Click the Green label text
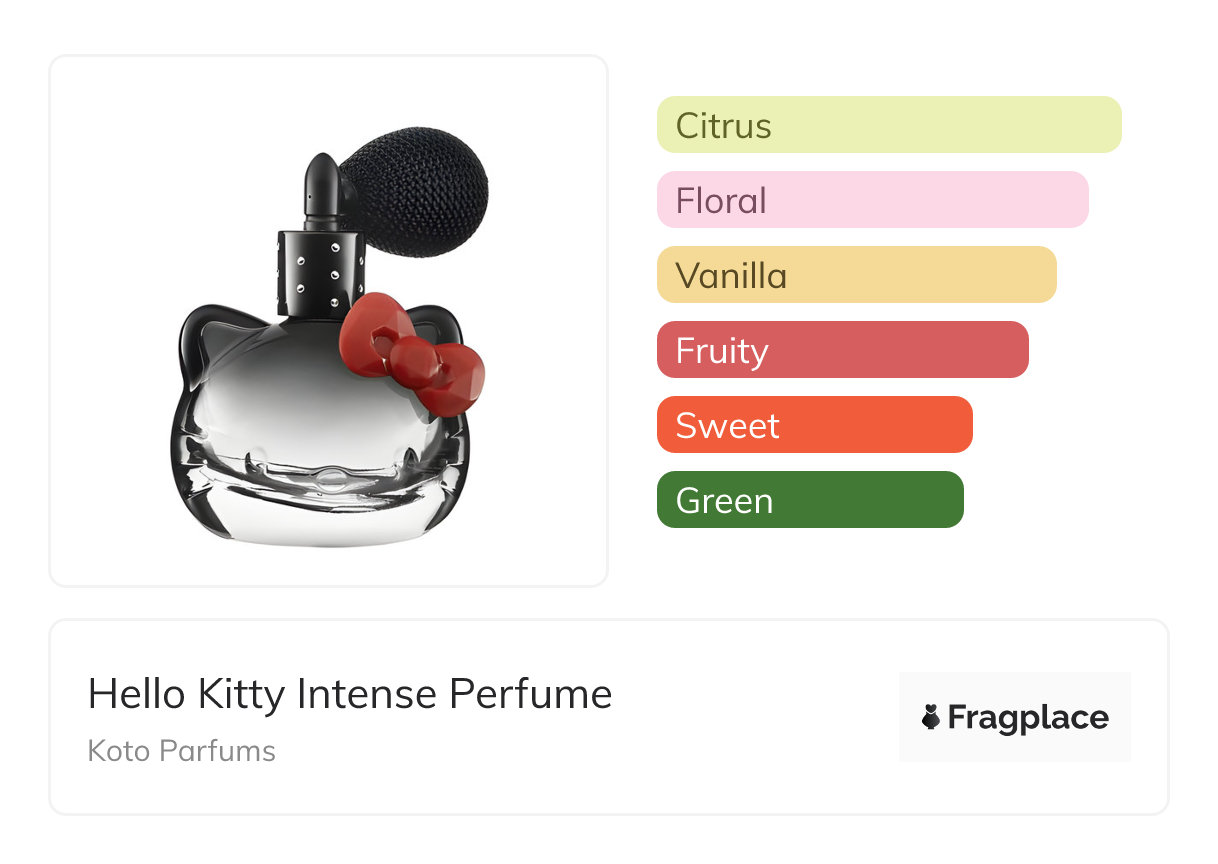The width and height of the screenshot is (1218, 864). [724, 501]
